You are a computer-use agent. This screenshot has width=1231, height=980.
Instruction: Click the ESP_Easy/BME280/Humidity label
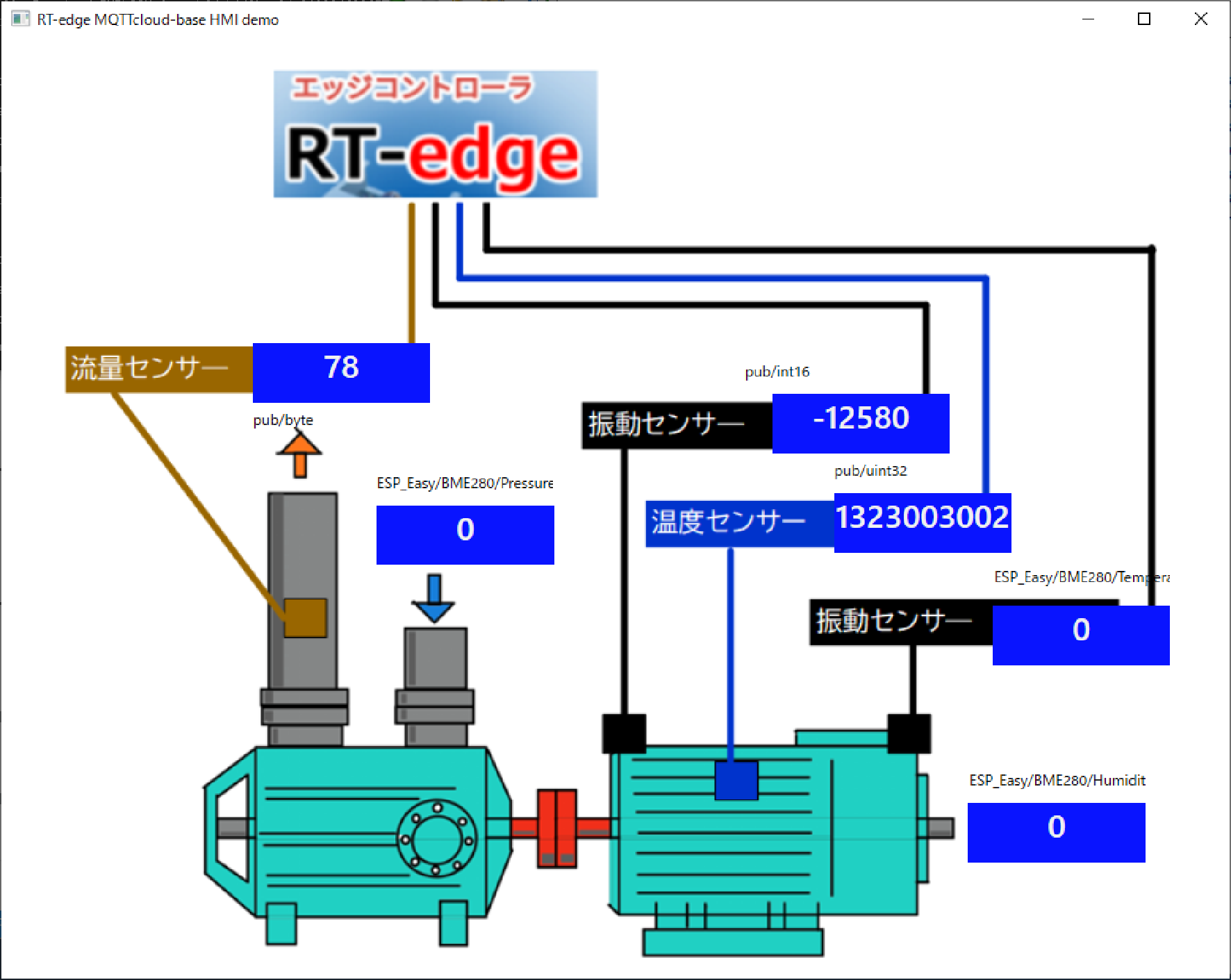[x=1057, y=781]
